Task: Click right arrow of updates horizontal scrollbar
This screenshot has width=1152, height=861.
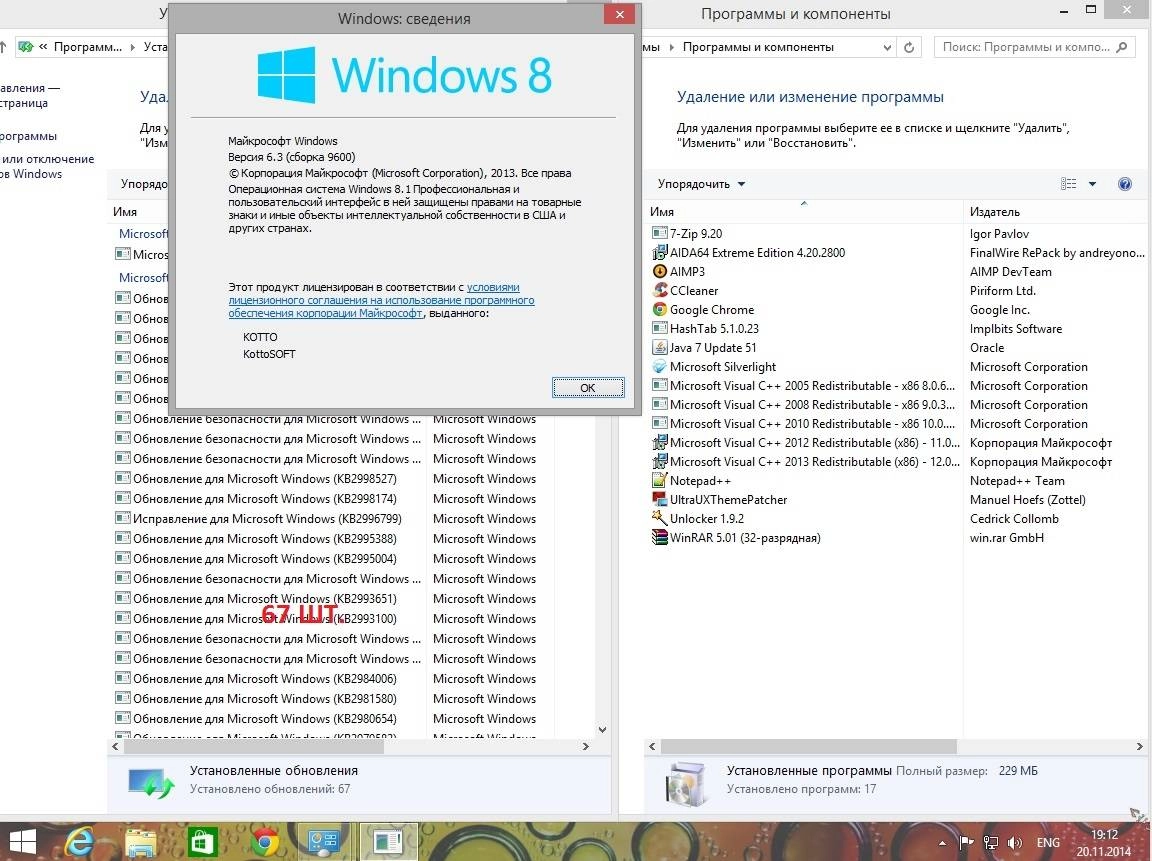Action: [586, 746]
